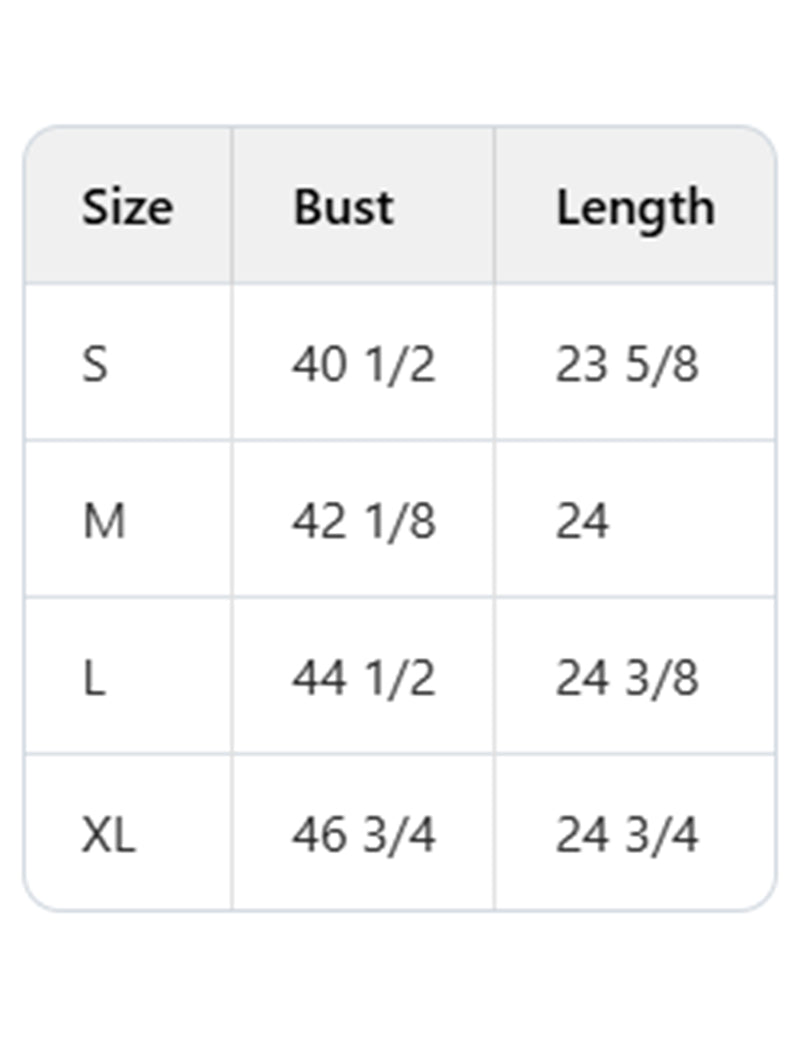Click the blank white area below the table
The height and width of the screenshot is (1050, 800).
pos(400,980)
